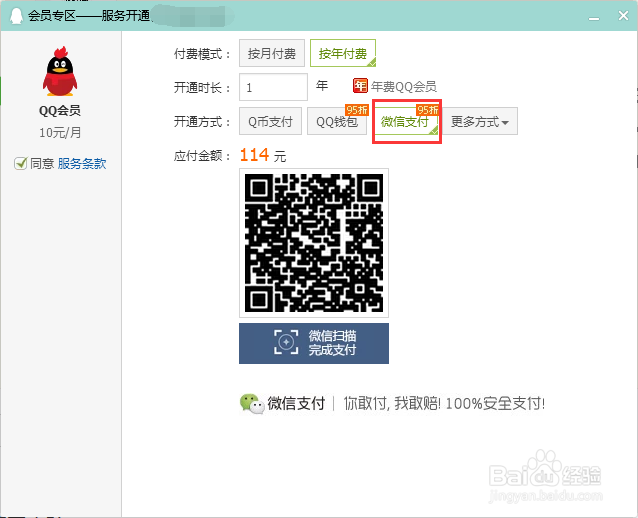Screen dimensions: 638x518
Task: Click the QQ penguin icon in title bar
Action: (16, 16)
